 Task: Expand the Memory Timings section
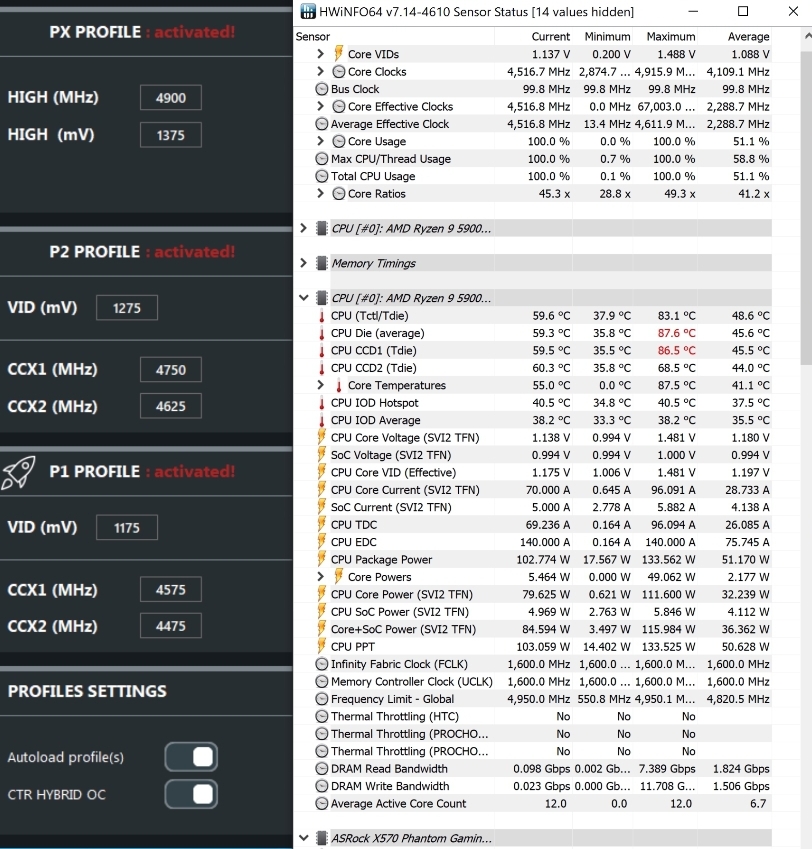click(x=304, y=264)
